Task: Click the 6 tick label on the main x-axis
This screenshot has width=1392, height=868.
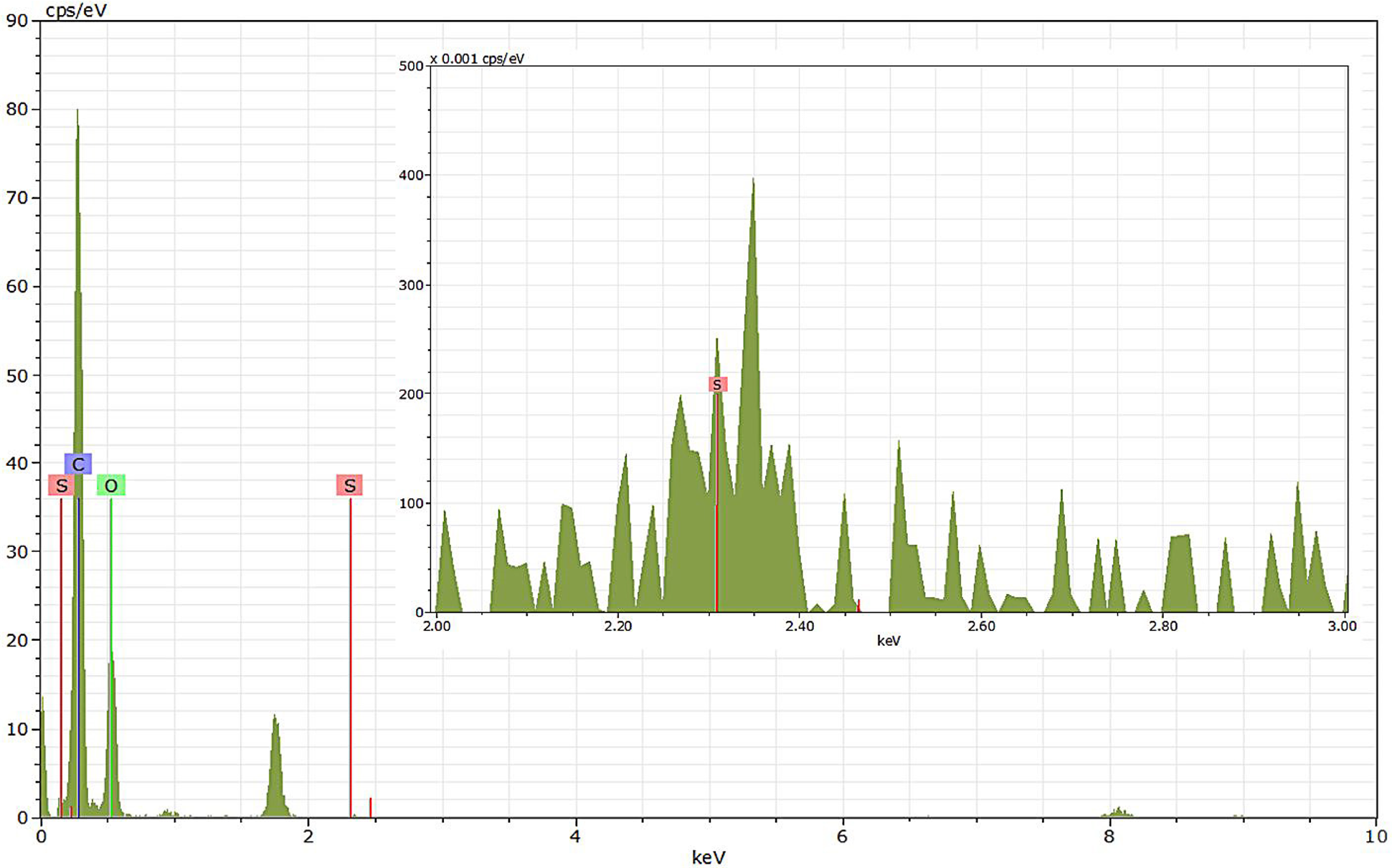Action: click(x=842, y=836)
